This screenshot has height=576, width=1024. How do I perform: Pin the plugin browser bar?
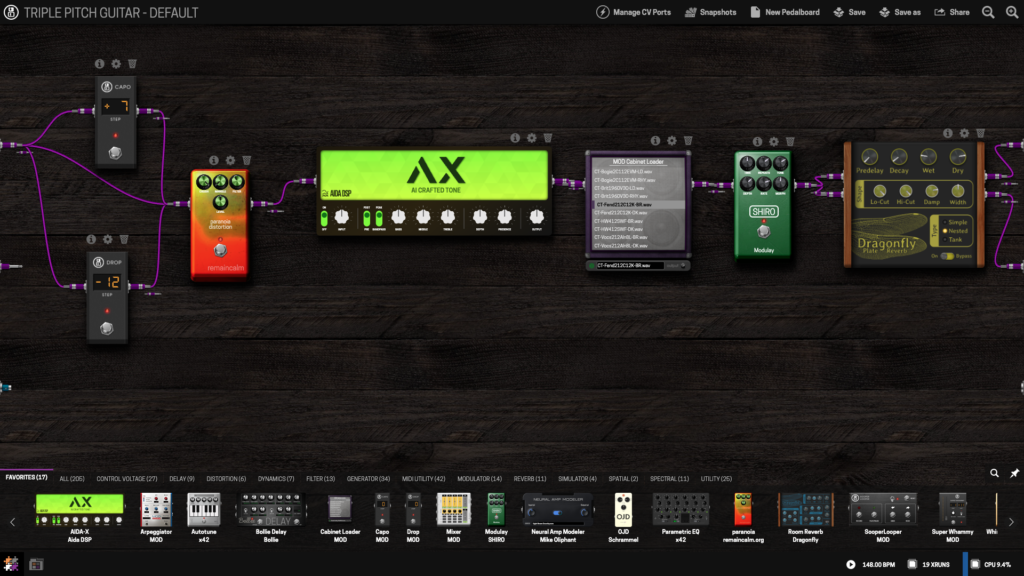point(1014,473)
